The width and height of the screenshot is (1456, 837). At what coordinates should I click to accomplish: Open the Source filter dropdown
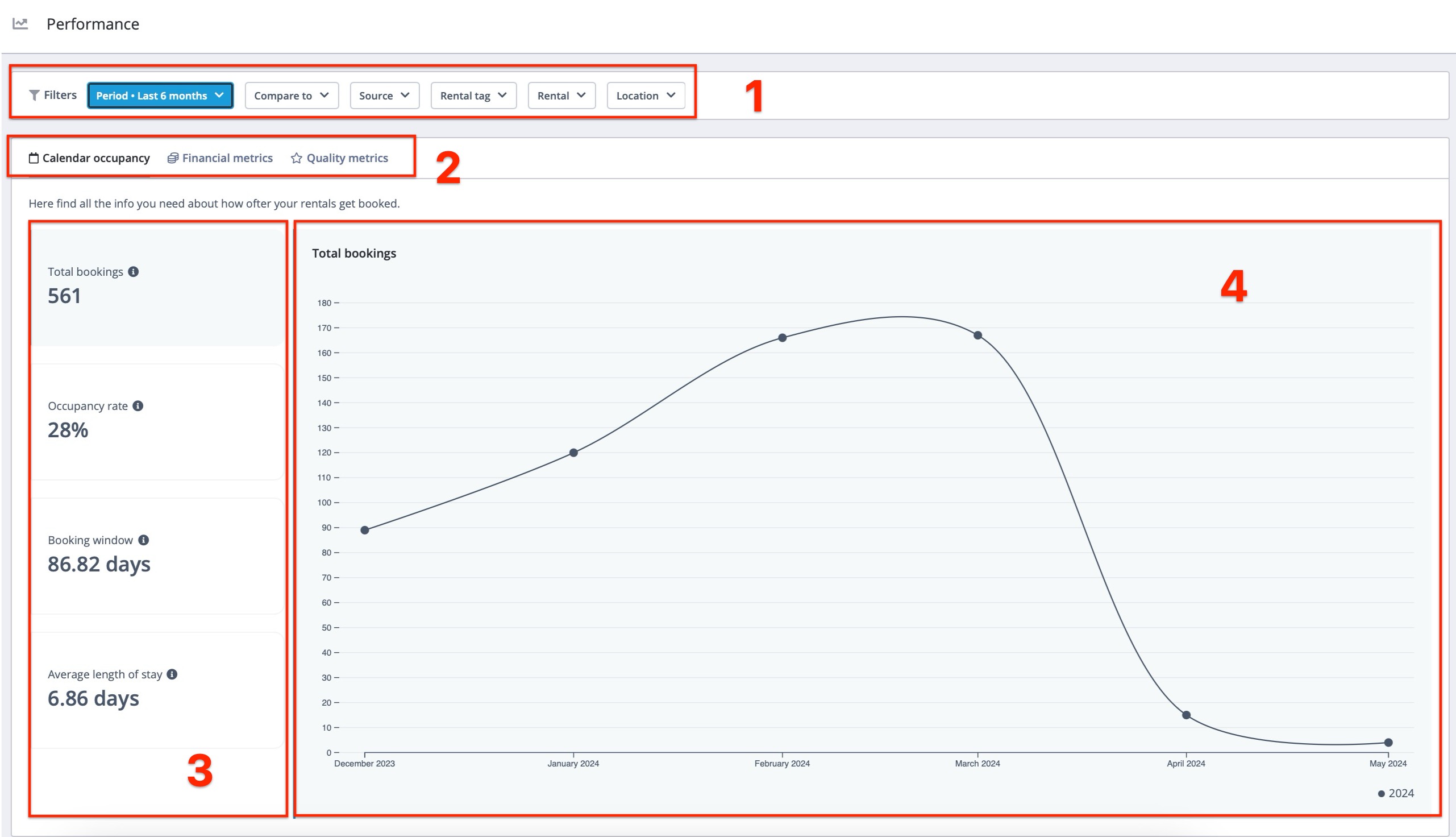384,96
